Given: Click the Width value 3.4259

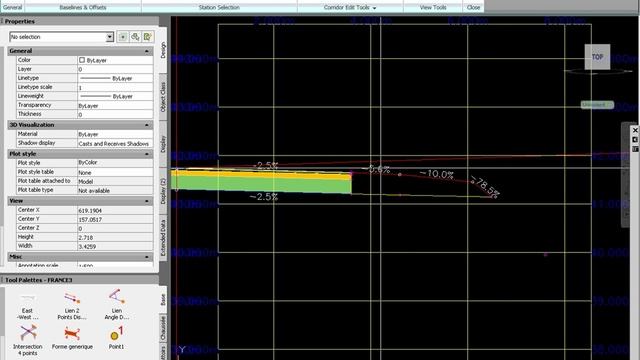Looking at the screenshot, I should (x=115, y=246).
